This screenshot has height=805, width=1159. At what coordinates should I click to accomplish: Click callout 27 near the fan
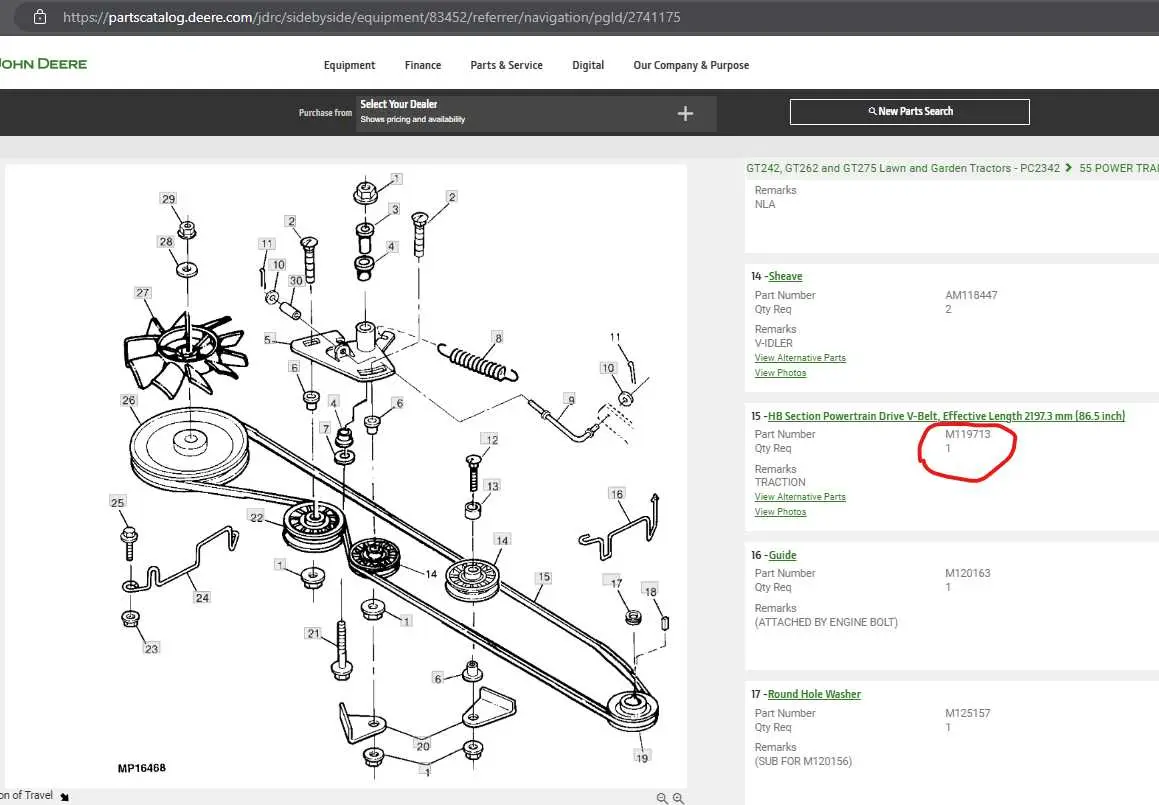[143, 293]
